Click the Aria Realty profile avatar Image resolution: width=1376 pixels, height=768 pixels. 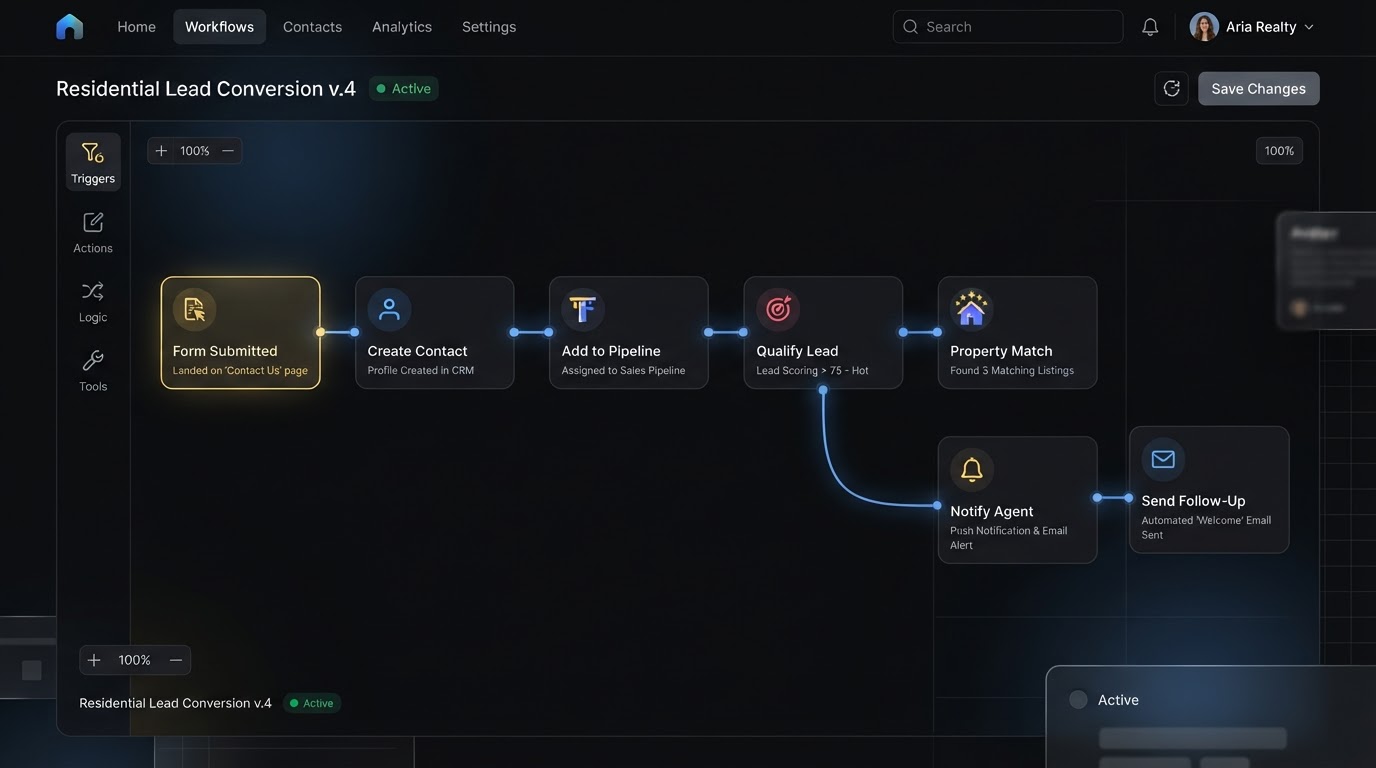(x=1204, y=27)
